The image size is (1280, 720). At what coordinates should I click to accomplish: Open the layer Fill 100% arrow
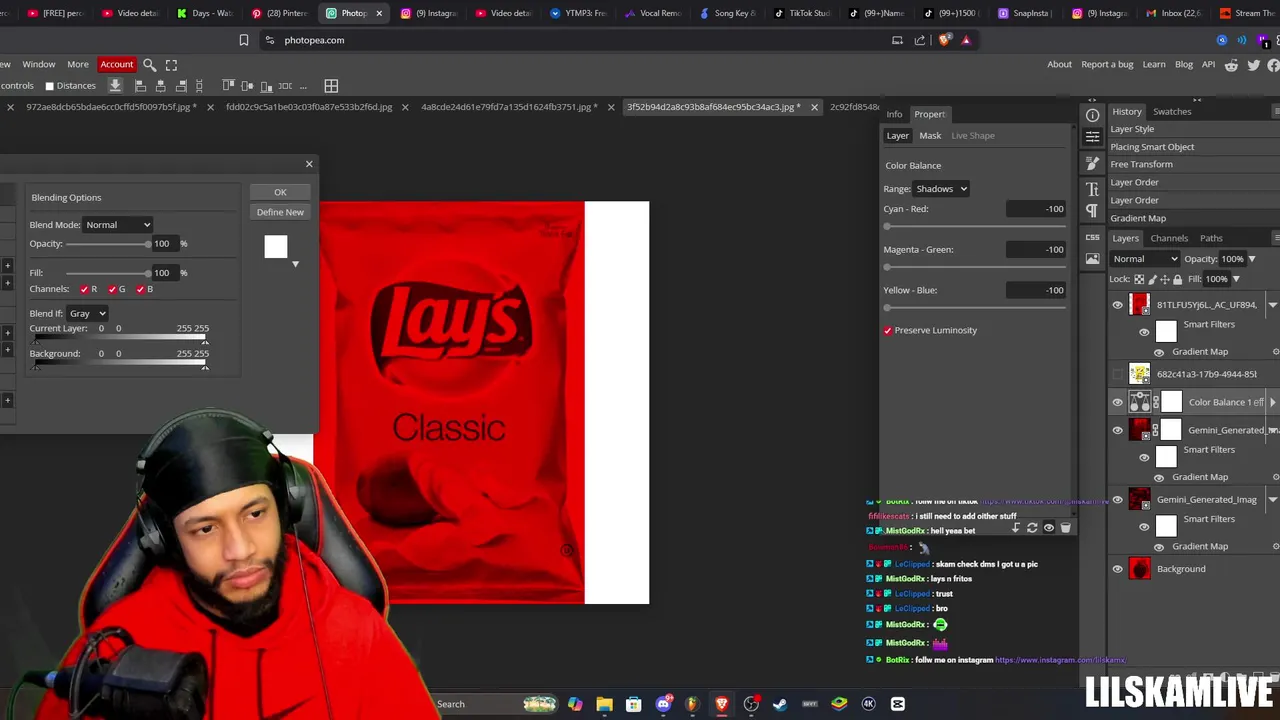click(x=1236, y=279)
